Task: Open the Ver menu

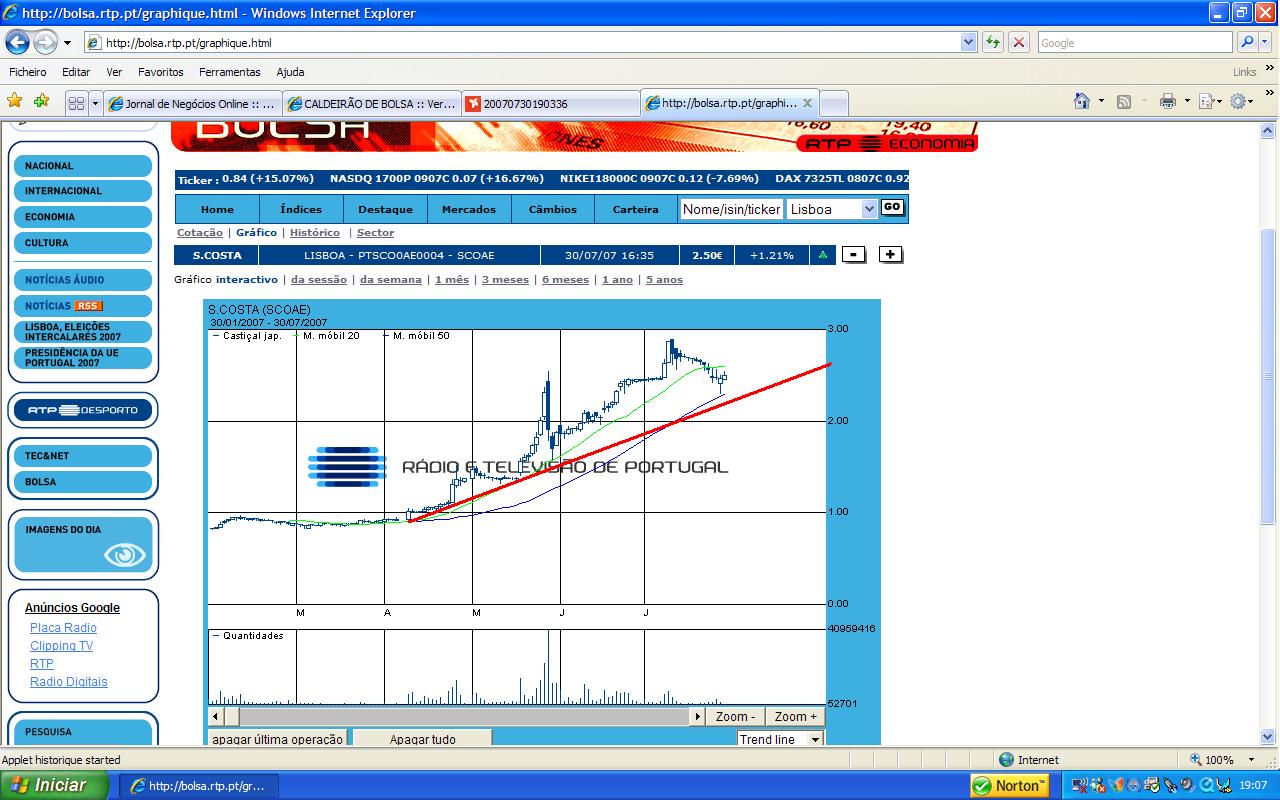Action: coord(114,72)
